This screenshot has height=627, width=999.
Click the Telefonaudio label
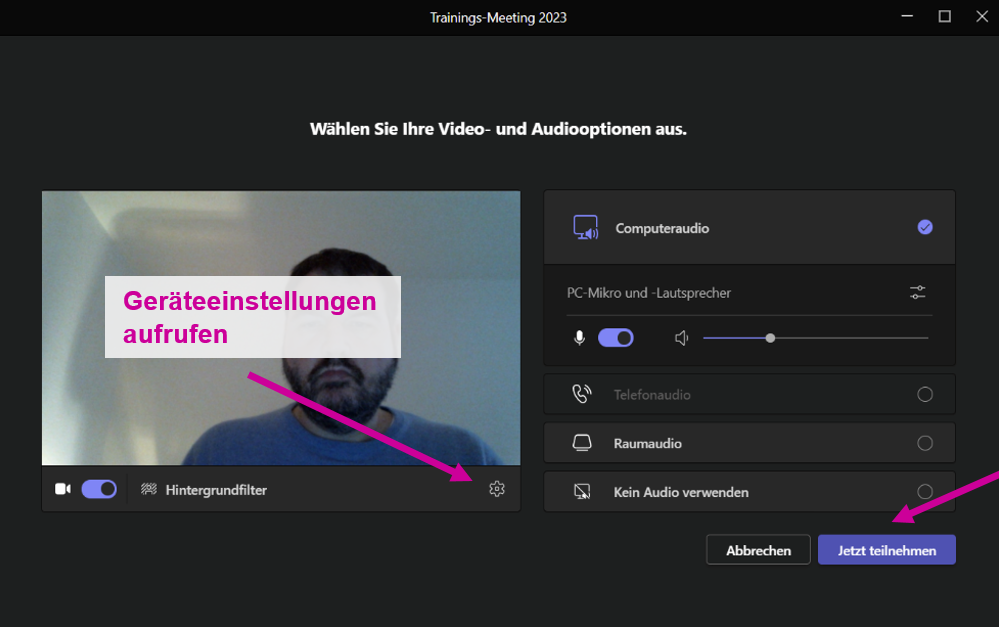[652, 395]
